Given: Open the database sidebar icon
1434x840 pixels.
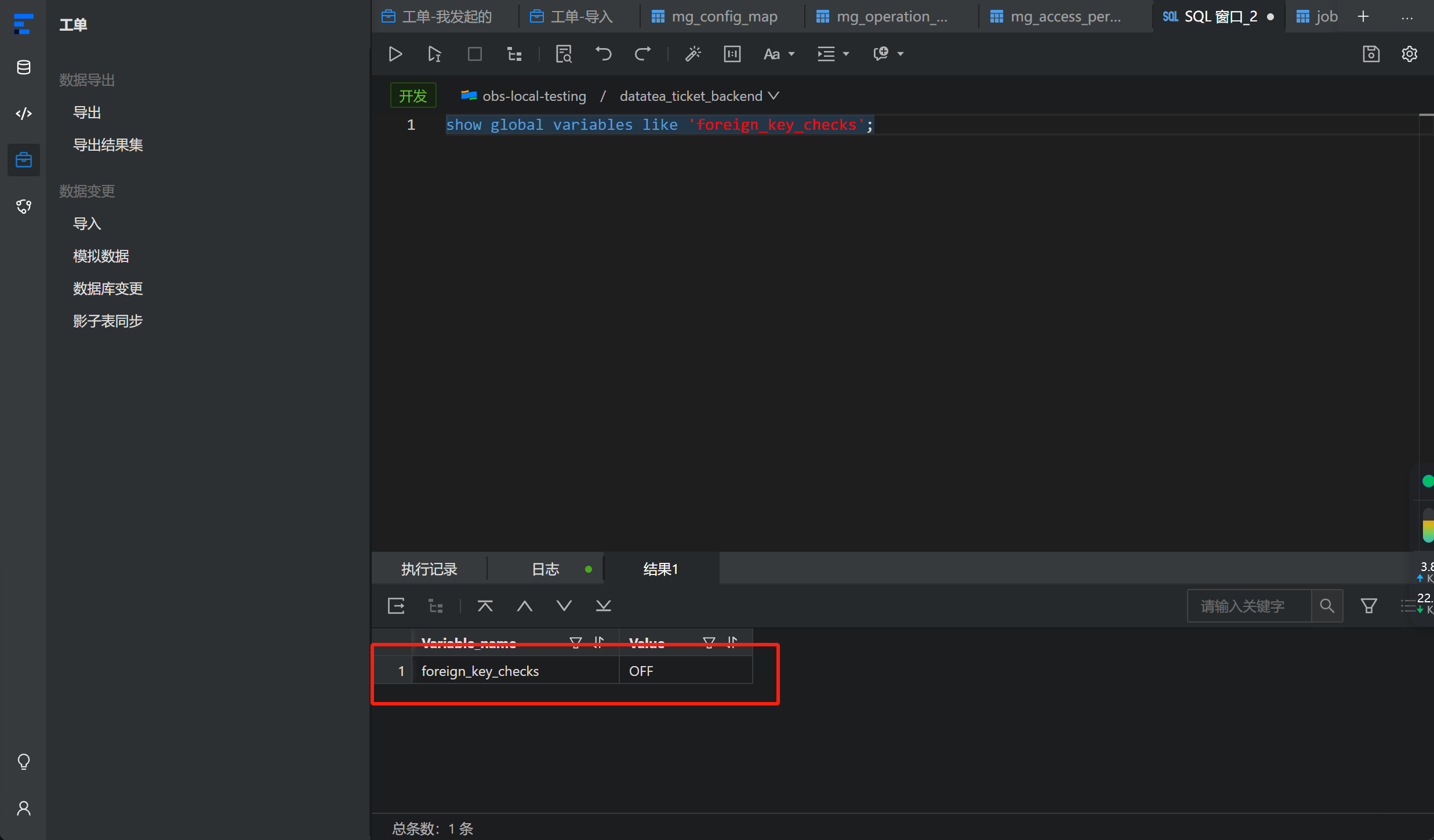Looking at the screenshot, I should click(24, 67).
